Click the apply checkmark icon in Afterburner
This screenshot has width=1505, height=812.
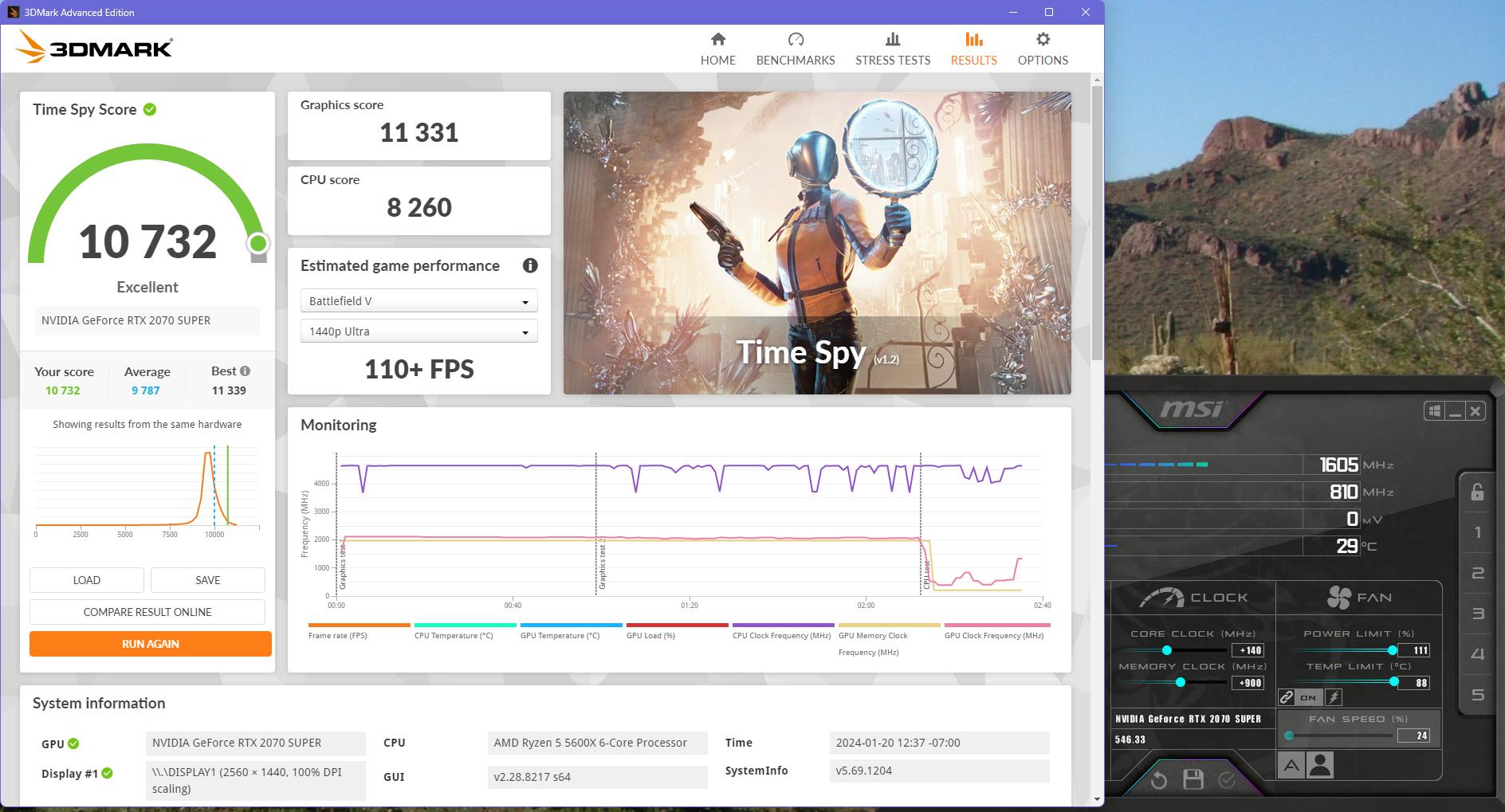click(x=1227, y=779)
